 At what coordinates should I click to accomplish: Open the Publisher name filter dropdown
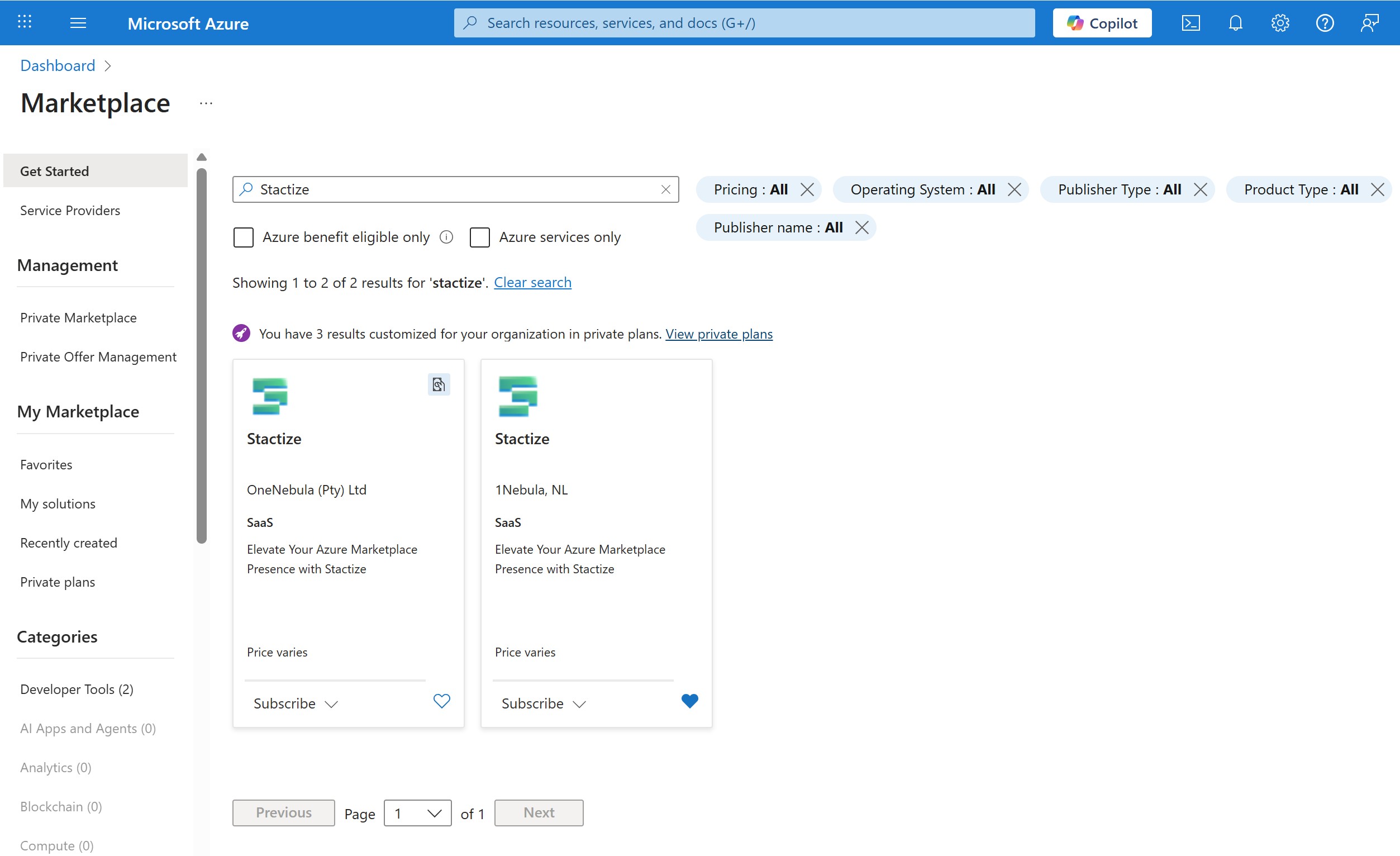778,227
